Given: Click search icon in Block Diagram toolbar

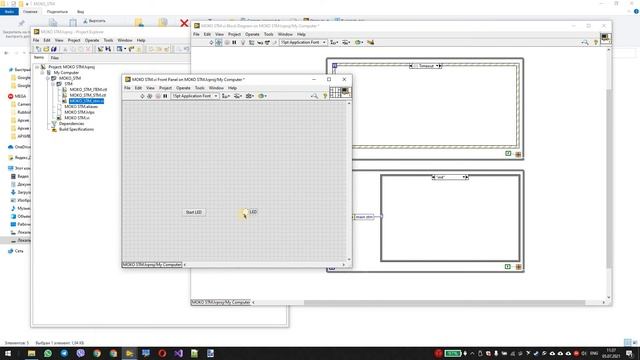Looking at the screenshot, I should 585,42.
